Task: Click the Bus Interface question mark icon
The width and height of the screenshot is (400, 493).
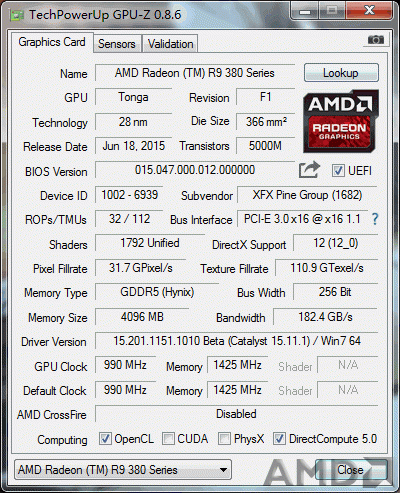Action: point(375,219)
